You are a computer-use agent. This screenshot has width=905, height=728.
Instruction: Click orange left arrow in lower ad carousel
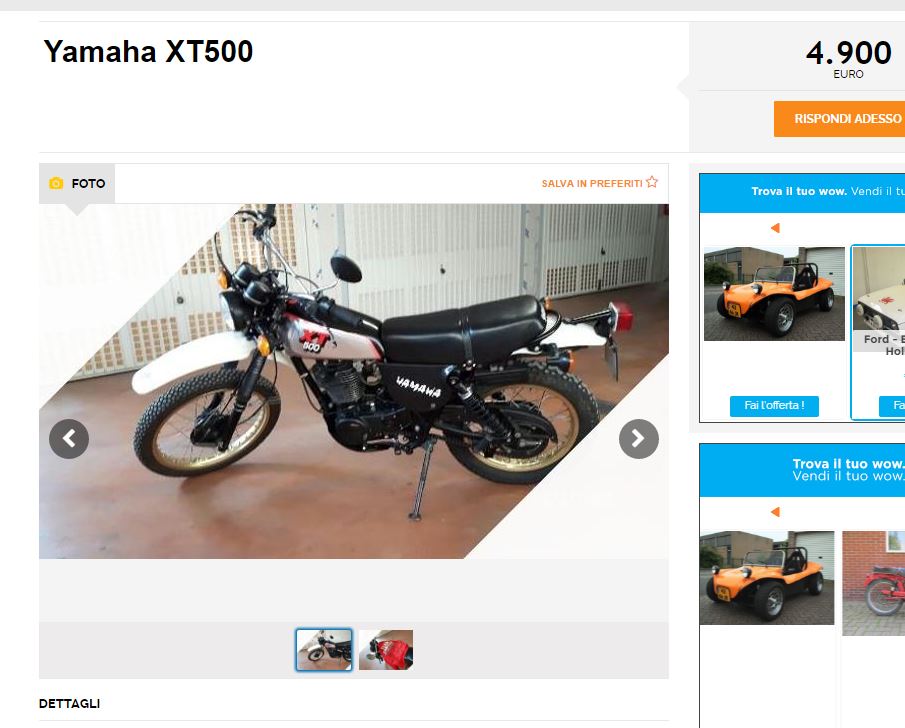[x=775, y=512]
